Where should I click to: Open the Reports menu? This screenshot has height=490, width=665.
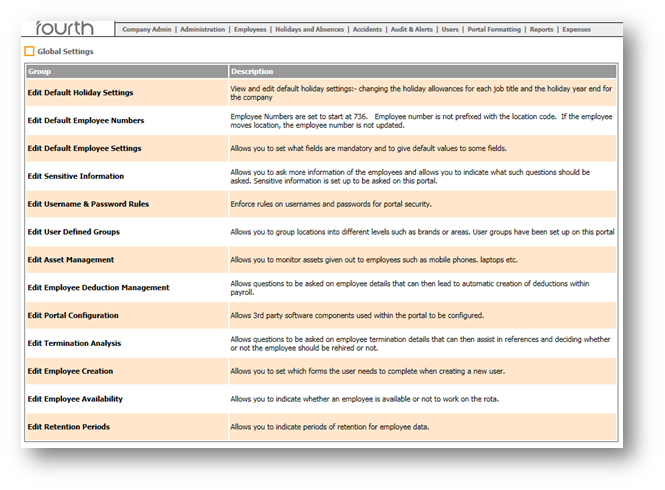541,30
